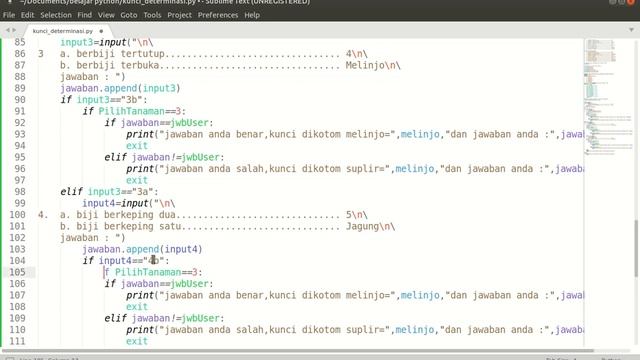The width and height of the screenshot is (640, 360).
Task: Click 'jawaban : ")' on line 102
Action: click(x=93, y=238)
